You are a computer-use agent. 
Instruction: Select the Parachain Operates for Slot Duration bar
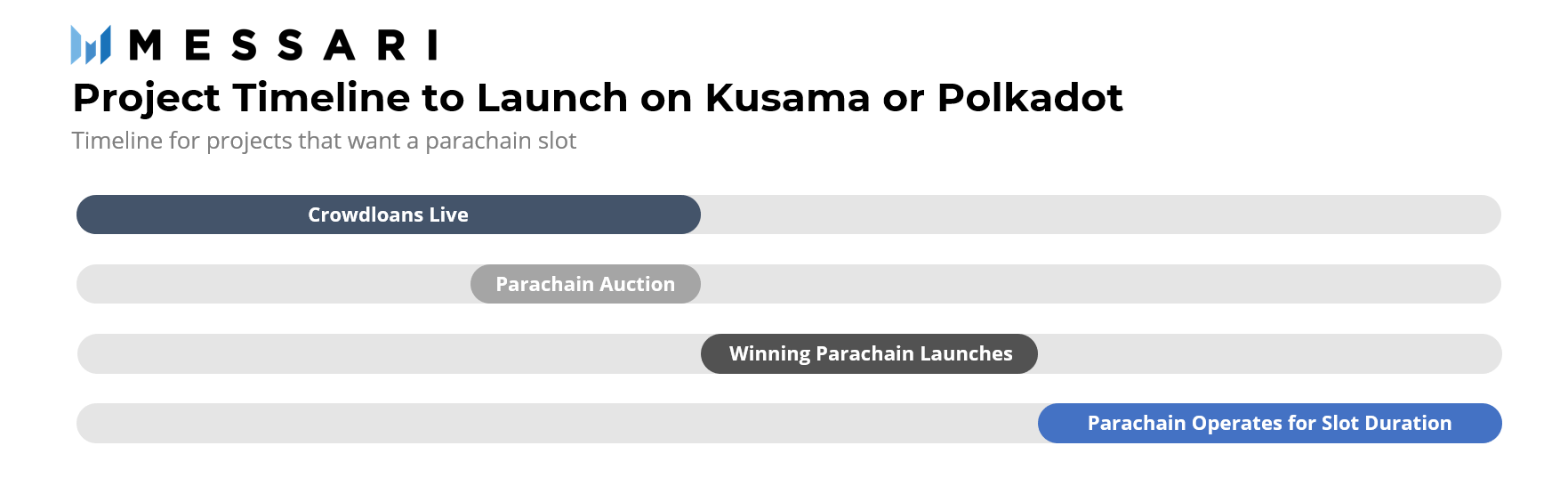point(1269,423)
